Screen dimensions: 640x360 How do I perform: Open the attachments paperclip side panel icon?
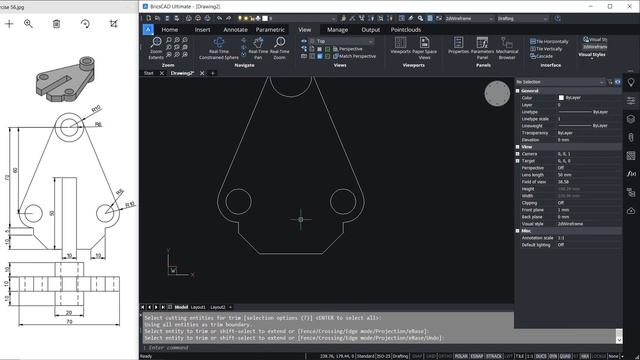coord(631,137)
